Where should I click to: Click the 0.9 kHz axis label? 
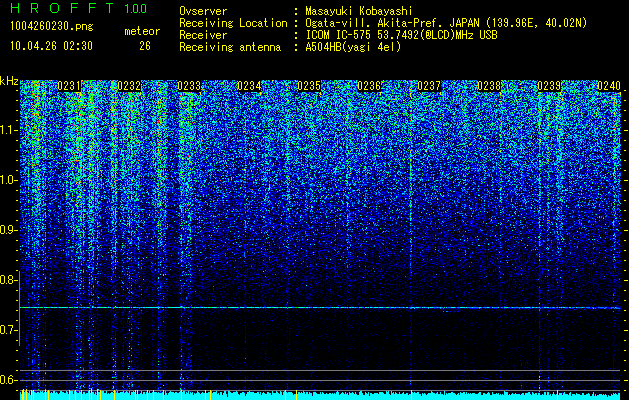click(x=8, y=230)
